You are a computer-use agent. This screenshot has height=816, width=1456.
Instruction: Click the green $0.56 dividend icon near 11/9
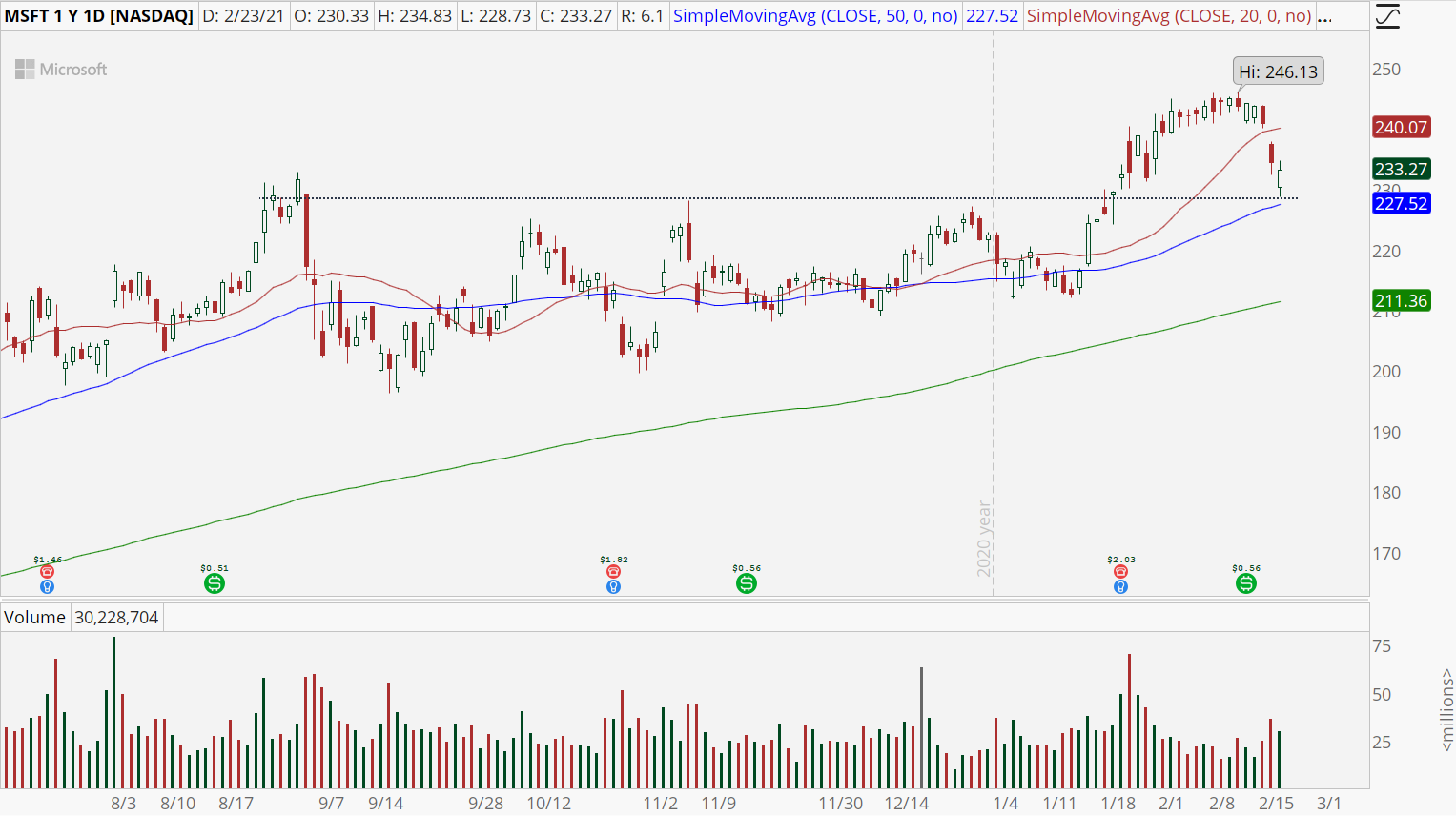point(747,582)
